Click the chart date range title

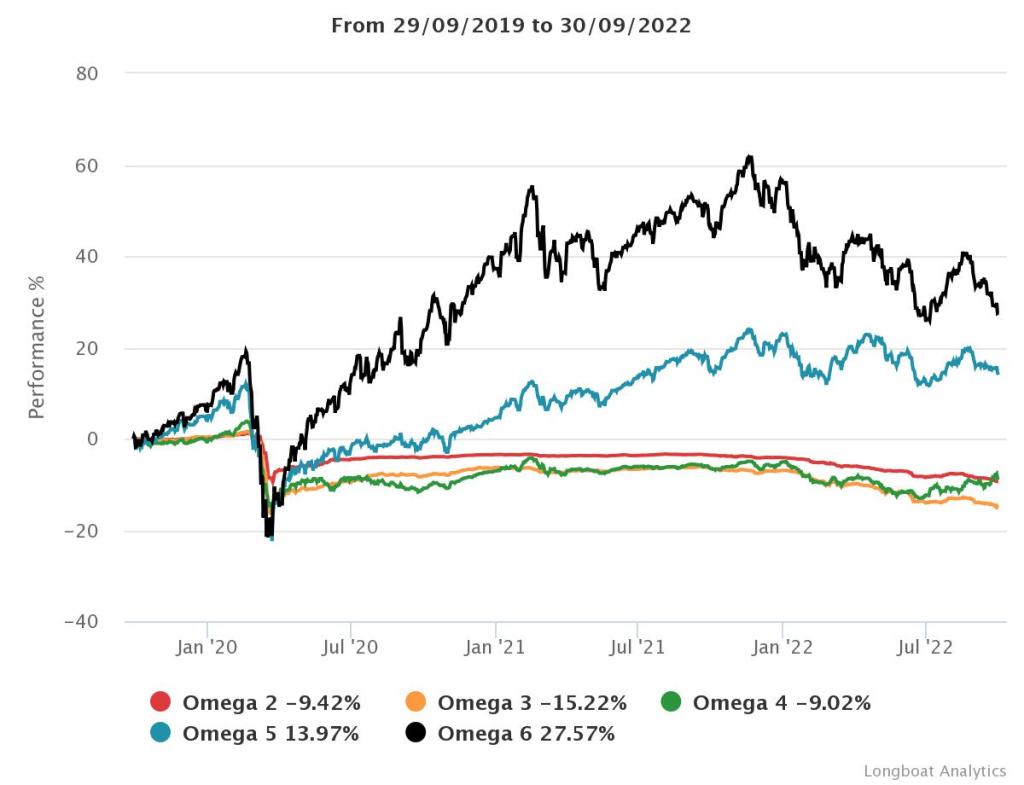511,26
